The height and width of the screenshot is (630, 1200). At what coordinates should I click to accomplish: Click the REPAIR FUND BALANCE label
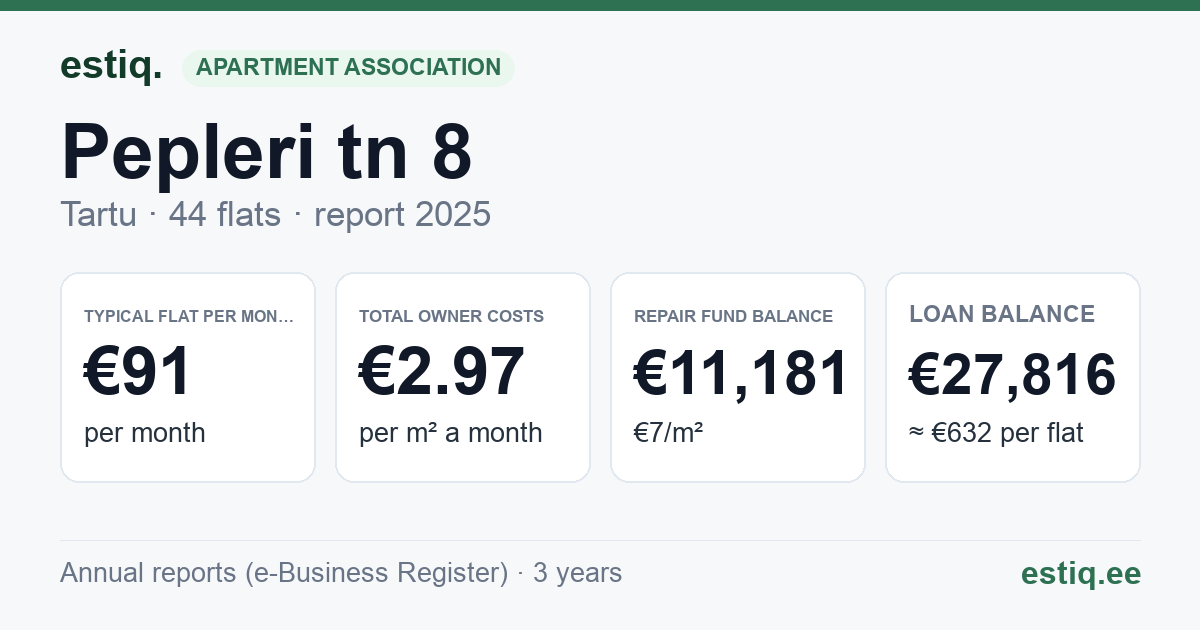(x=733, y=316)
